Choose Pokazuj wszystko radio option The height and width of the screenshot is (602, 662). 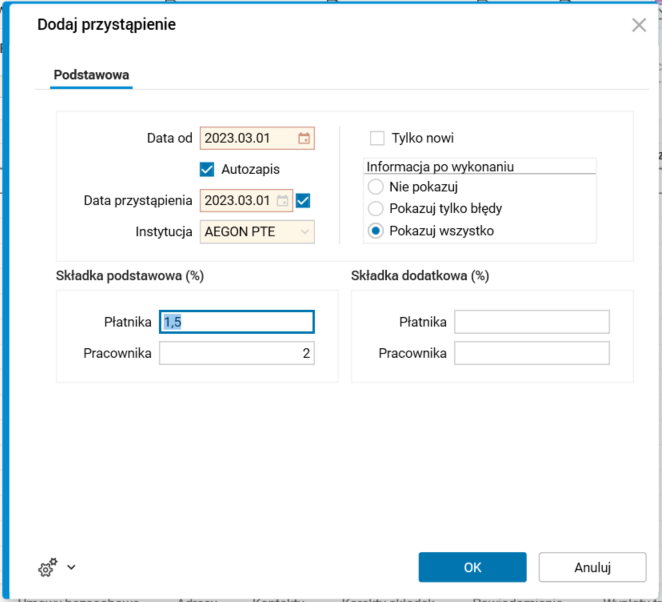click(x=375, y=231)
